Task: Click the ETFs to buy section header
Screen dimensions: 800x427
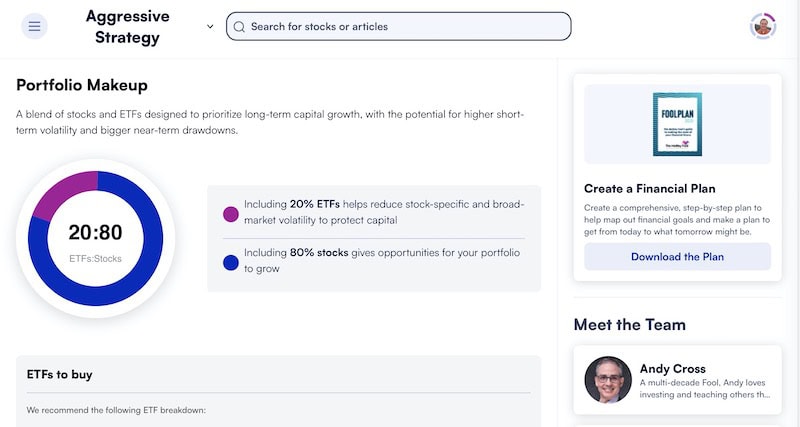Action: tap(59, 374)
